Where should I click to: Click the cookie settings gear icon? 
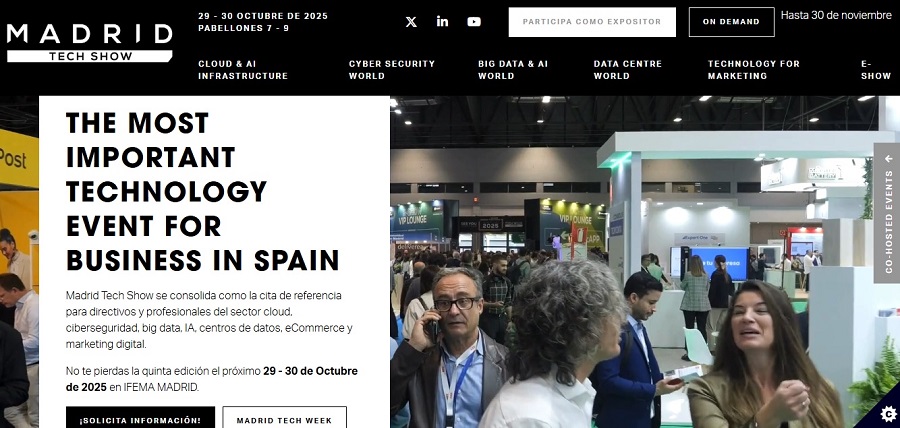(x=888, y=414)
